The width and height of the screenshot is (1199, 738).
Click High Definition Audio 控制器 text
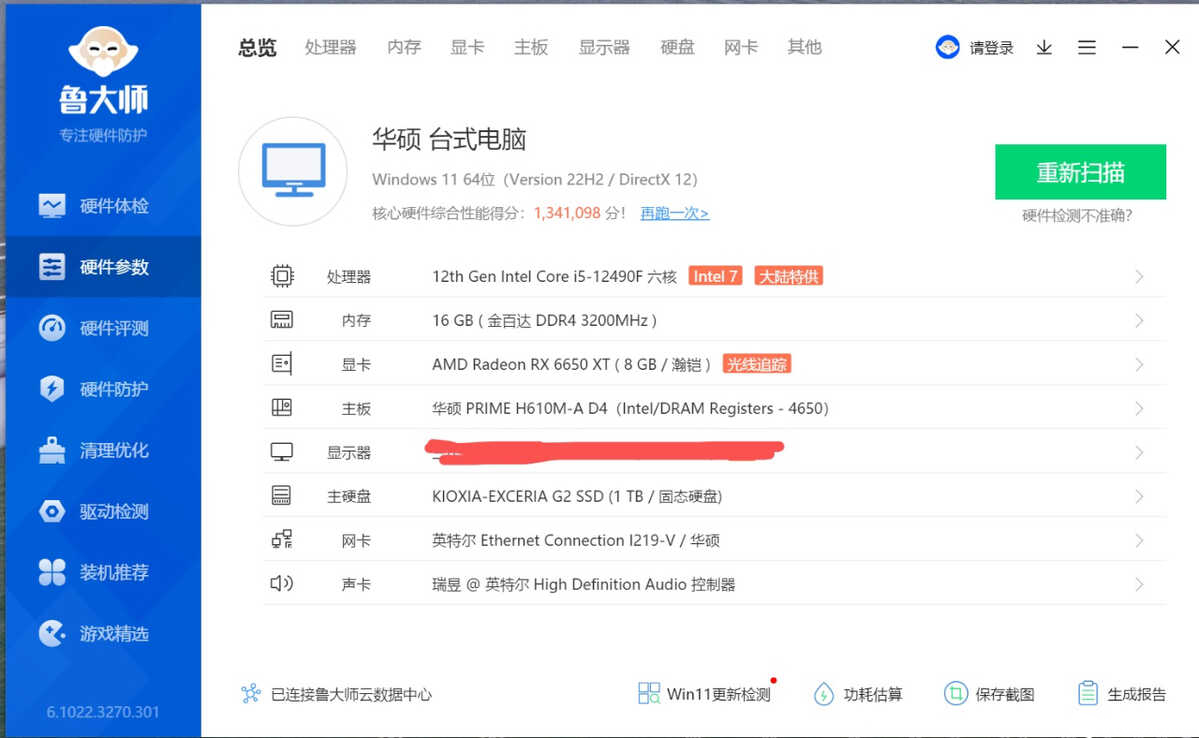click(583, 584)
